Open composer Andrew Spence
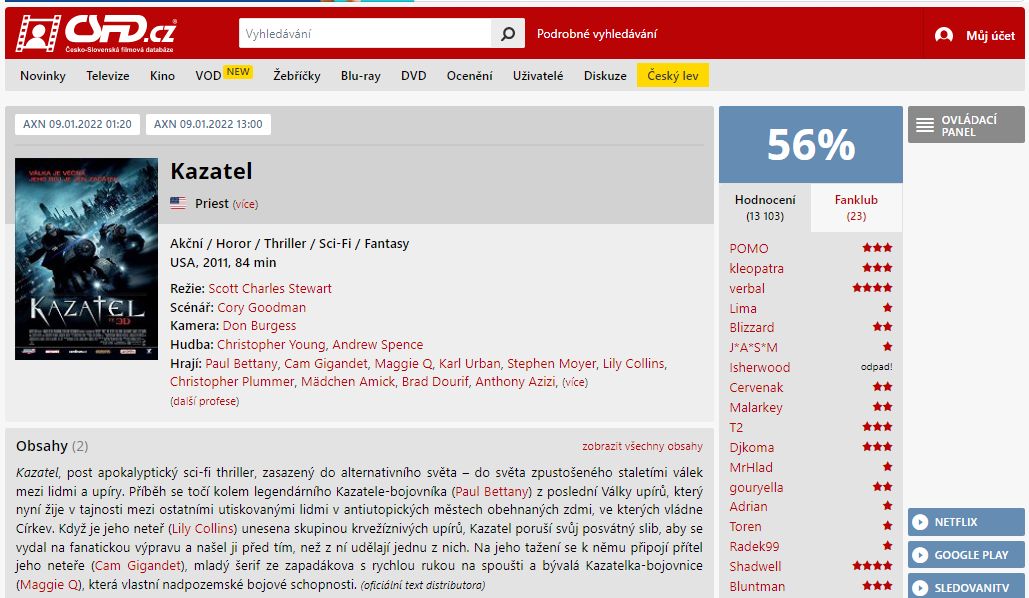 pos(377,345)
